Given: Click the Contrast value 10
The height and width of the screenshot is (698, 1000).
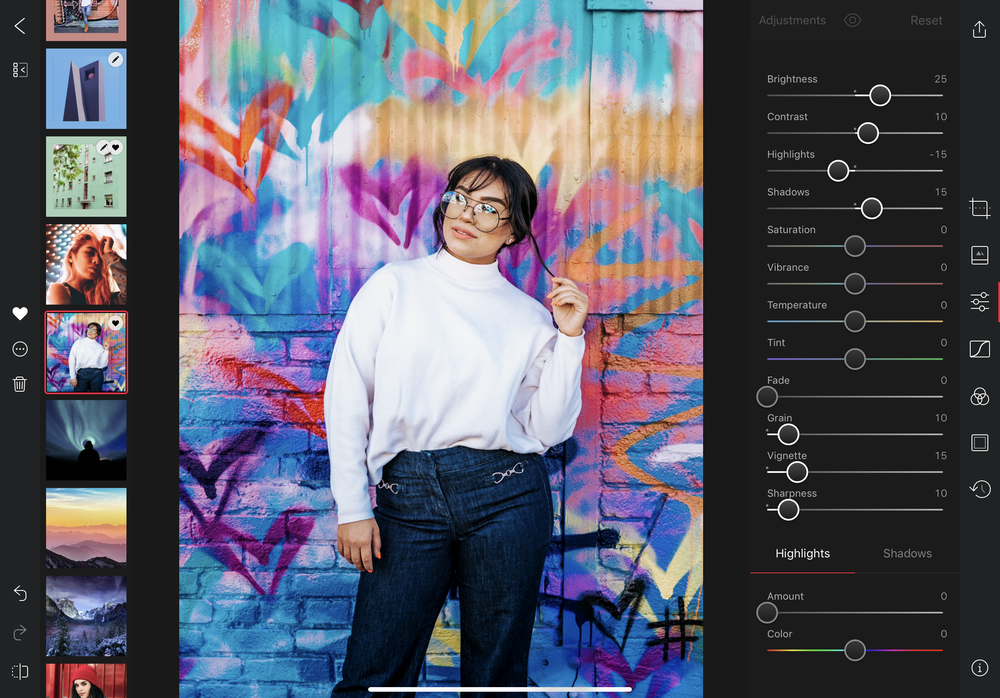Looking at the screenshot, I should point(941,117).
